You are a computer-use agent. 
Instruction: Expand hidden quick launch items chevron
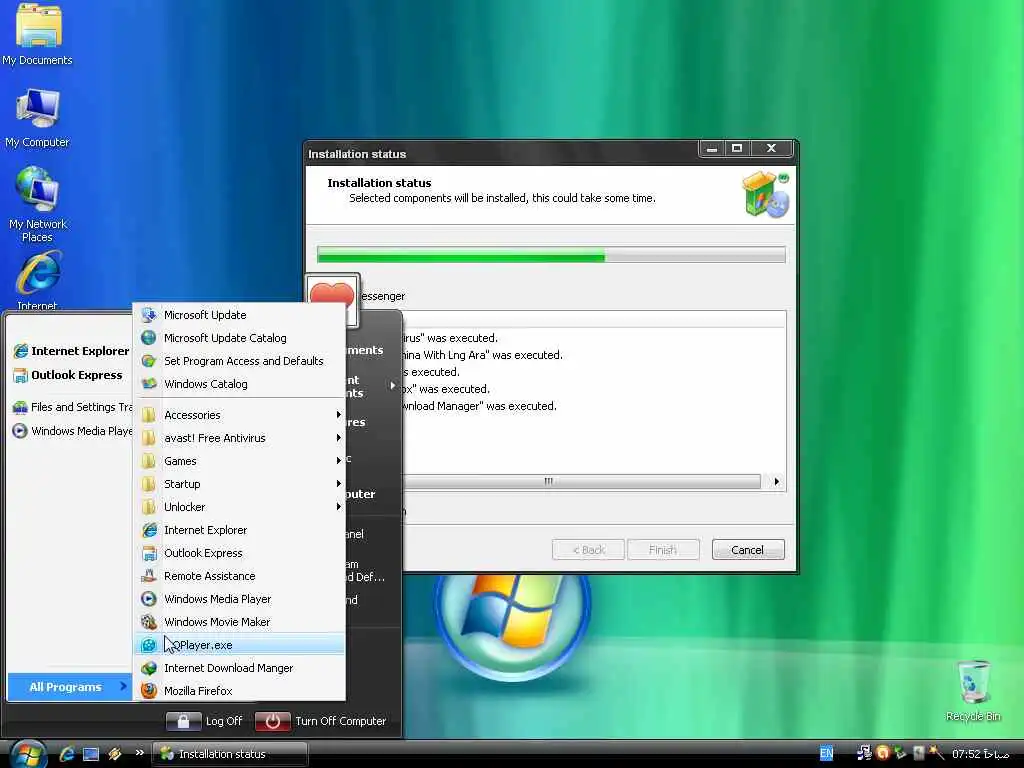139,752
